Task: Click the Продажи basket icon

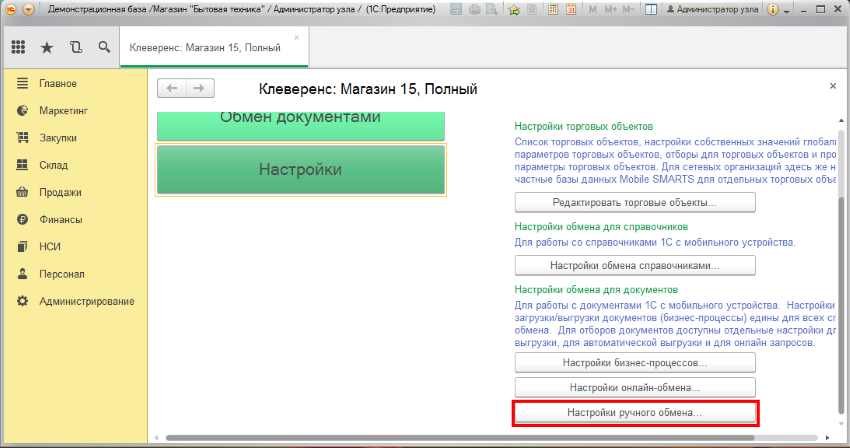Action: [x=22, y=191]
